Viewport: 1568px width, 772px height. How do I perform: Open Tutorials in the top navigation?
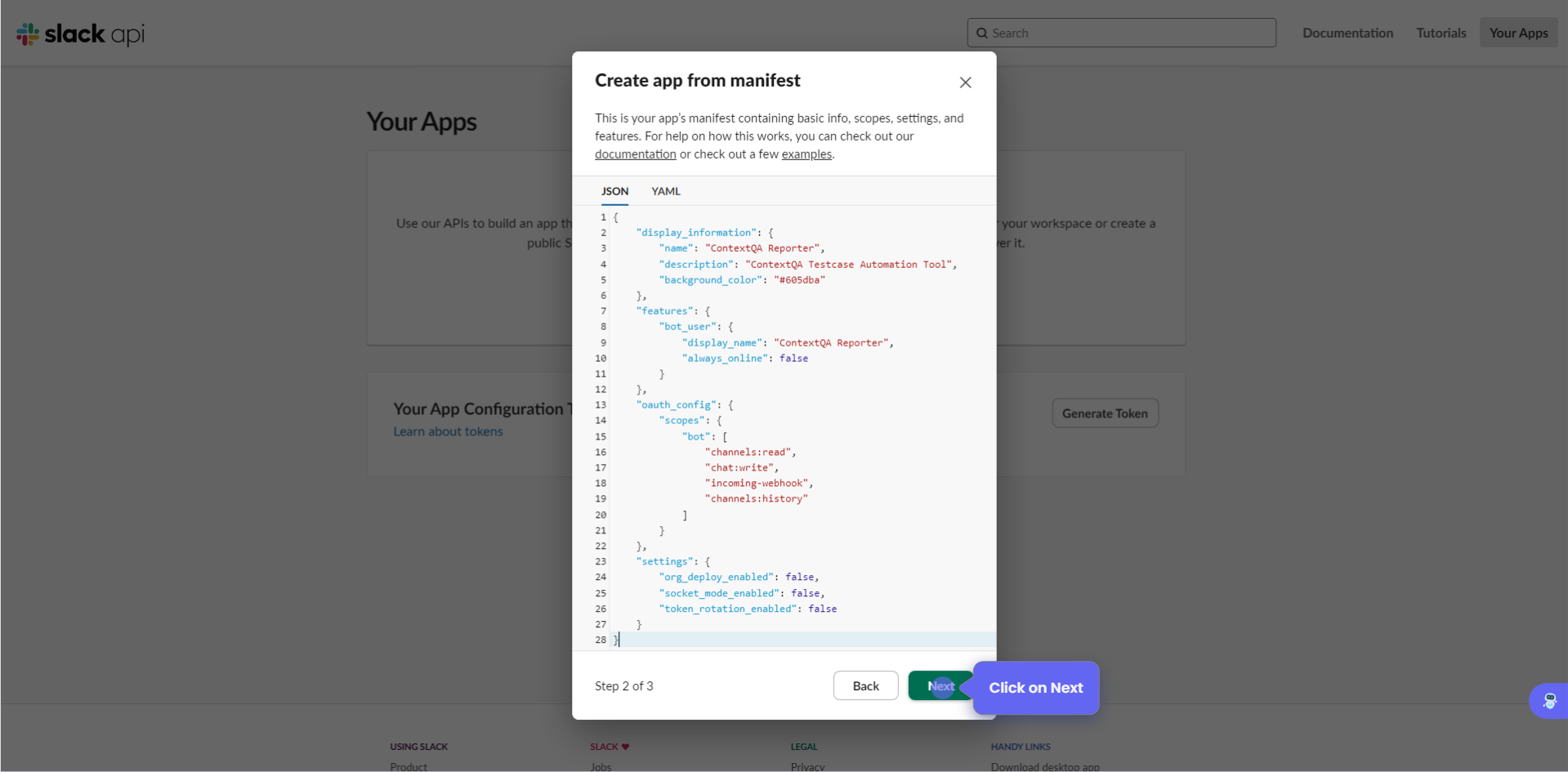[x=1441, y=33]
